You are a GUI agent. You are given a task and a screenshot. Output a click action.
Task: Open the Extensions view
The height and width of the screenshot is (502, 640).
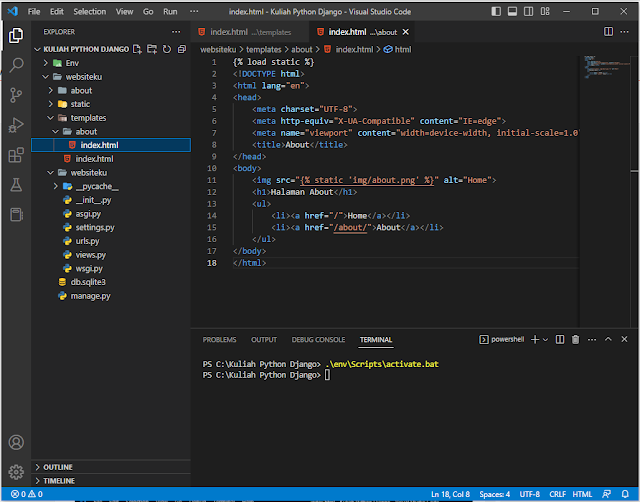click(x=16, y=155)
